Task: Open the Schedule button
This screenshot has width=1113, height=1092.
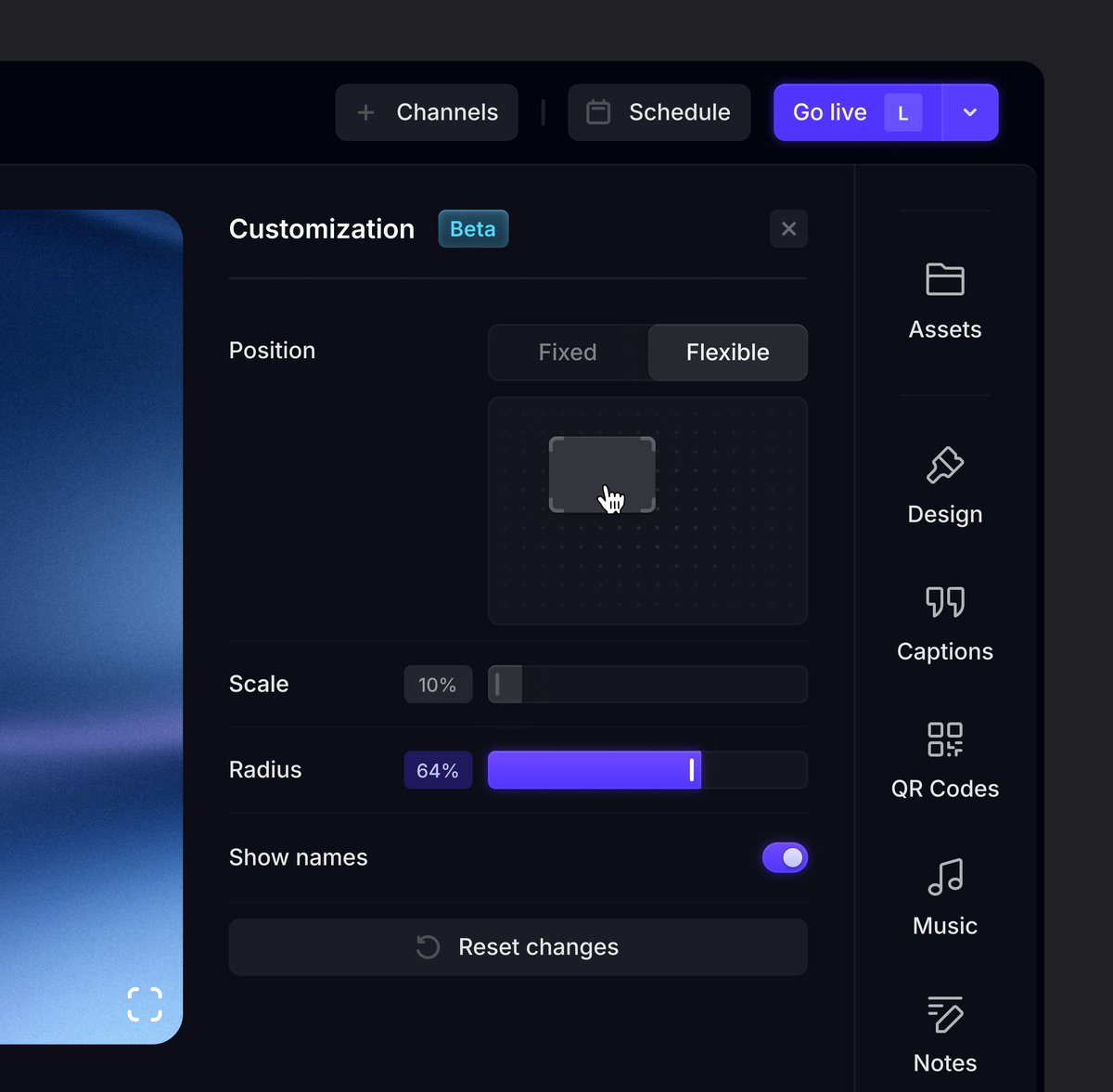Action: pyautogui.click(x=659, y=112)
